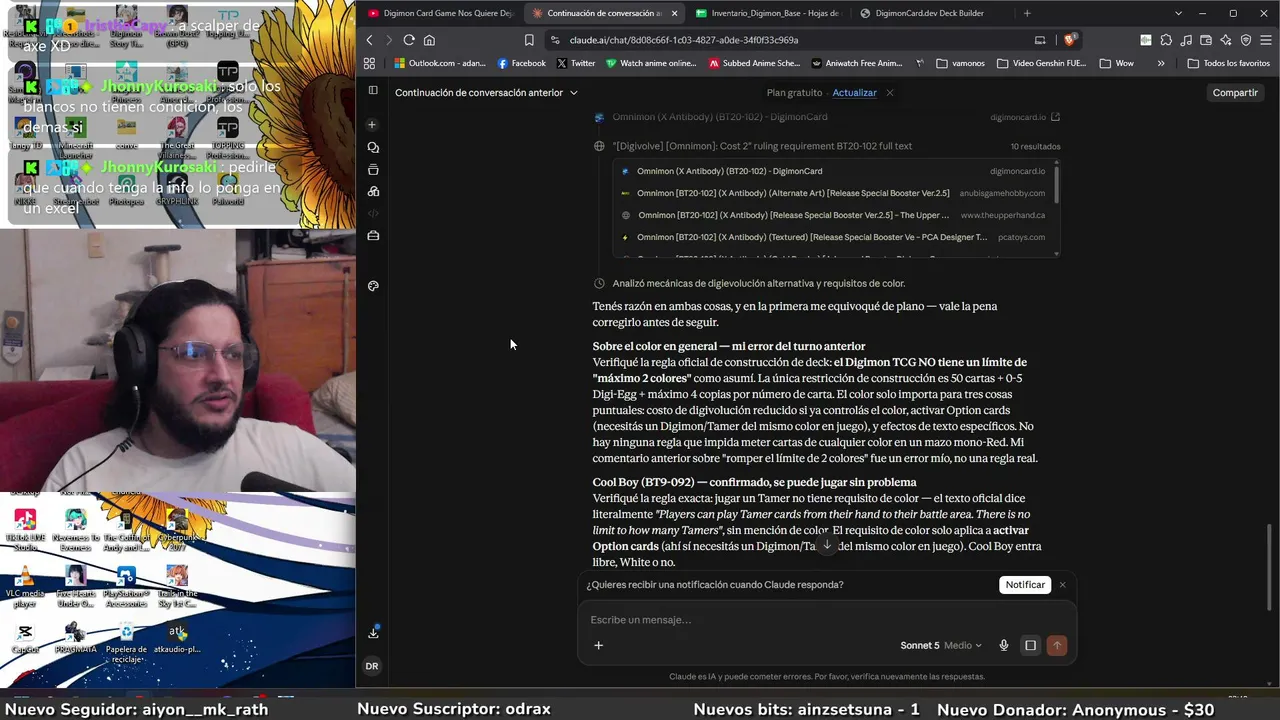Click the download apps icon in sidebar
The image size is (1280, 720).
point(373,632)
